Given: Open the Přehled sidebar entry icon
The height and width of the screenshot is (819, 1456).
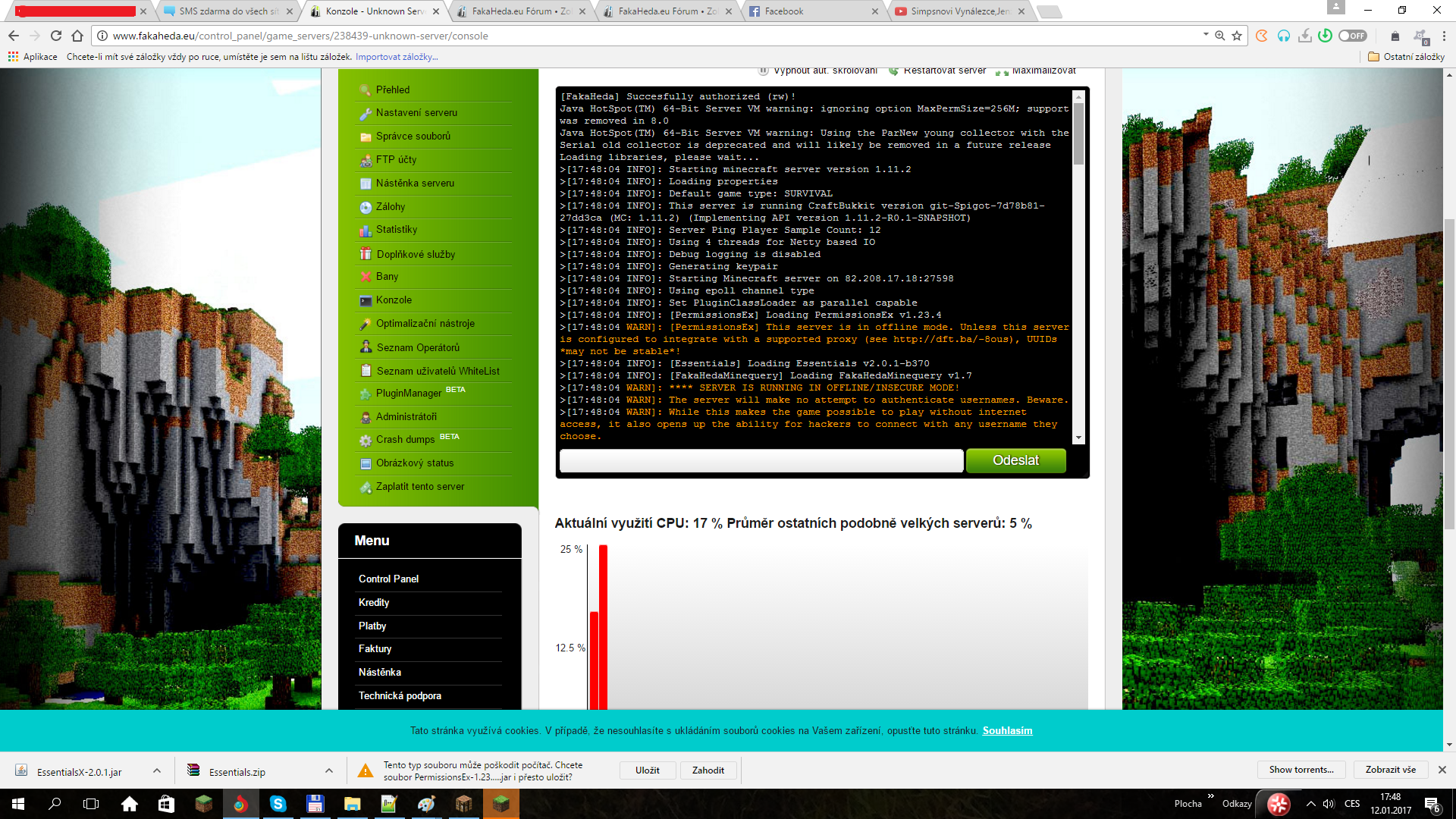Looking at the screenshot, I should (x=366, y=90).
